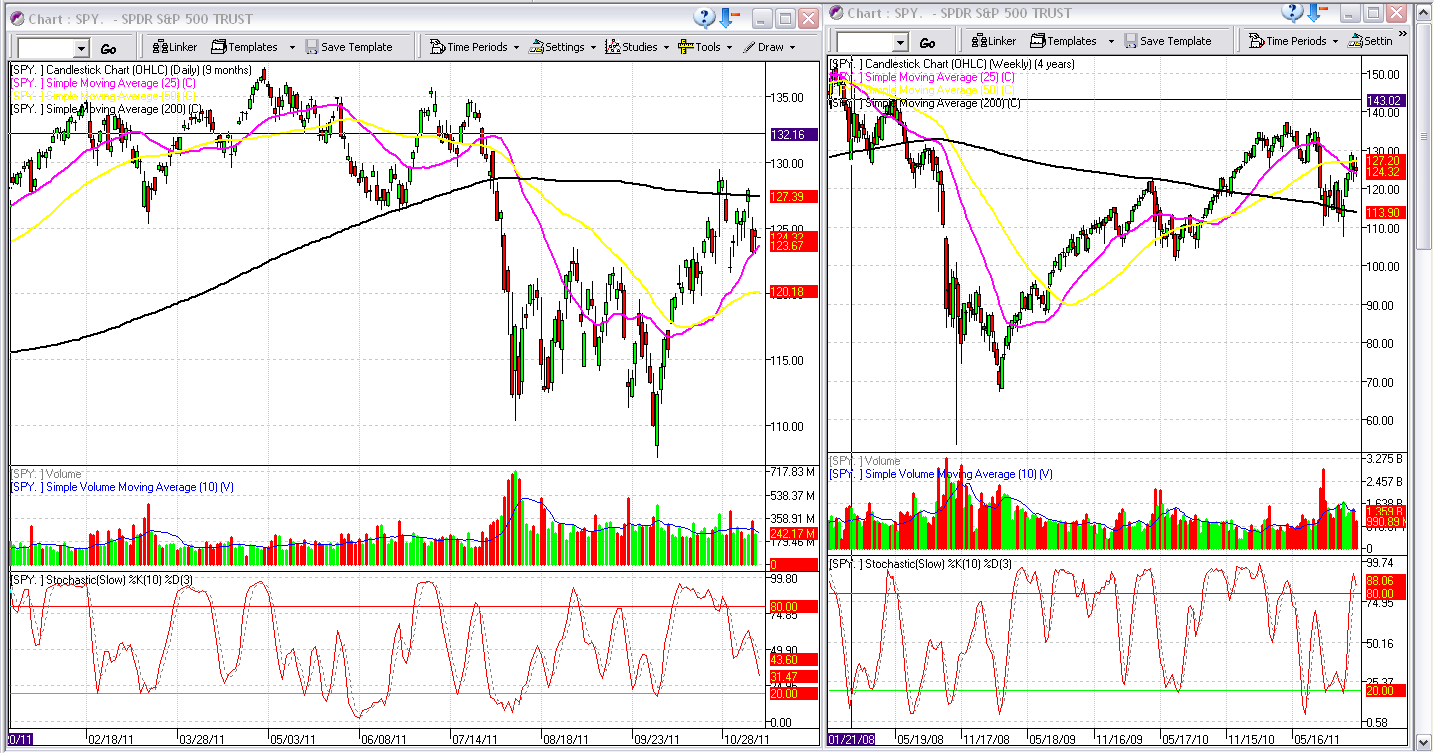Click the symbol input box in weekly chart
This screenshot has height=753, width=1434.
[864, 42]
